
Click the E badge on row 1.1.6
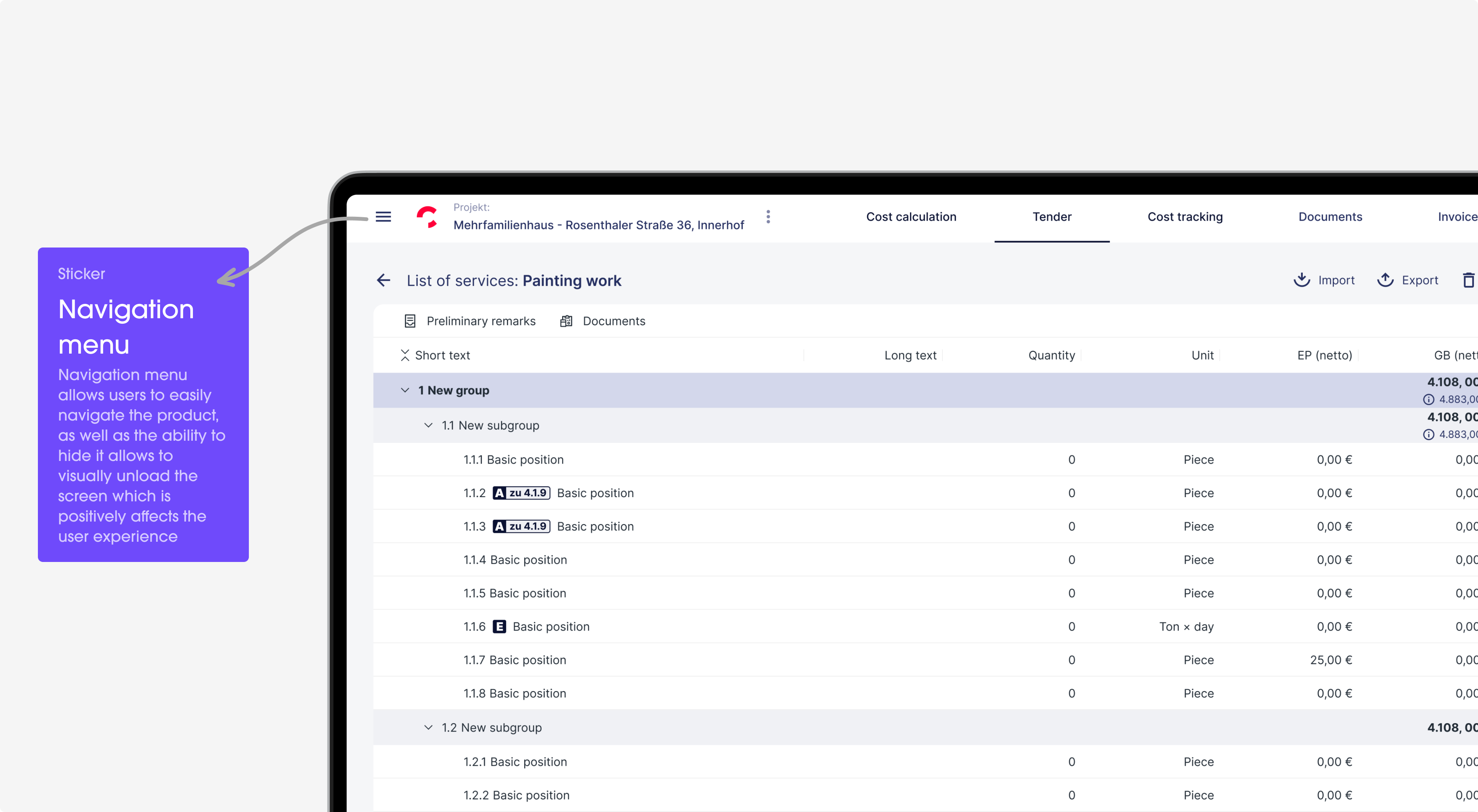click(500, 627)
